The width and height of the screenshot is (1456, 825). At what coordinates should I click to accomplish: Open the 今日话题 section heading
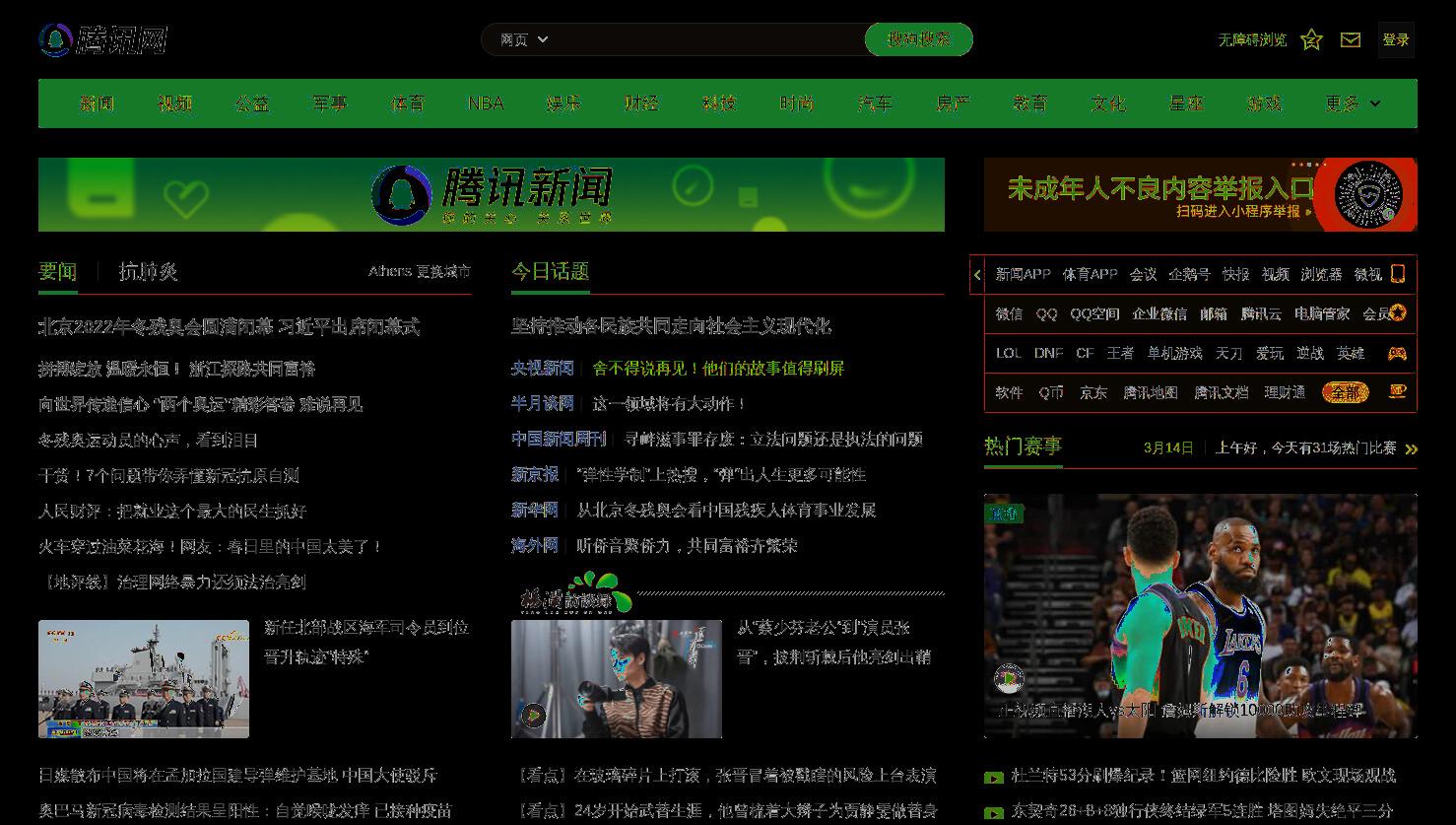click(550, 272)
